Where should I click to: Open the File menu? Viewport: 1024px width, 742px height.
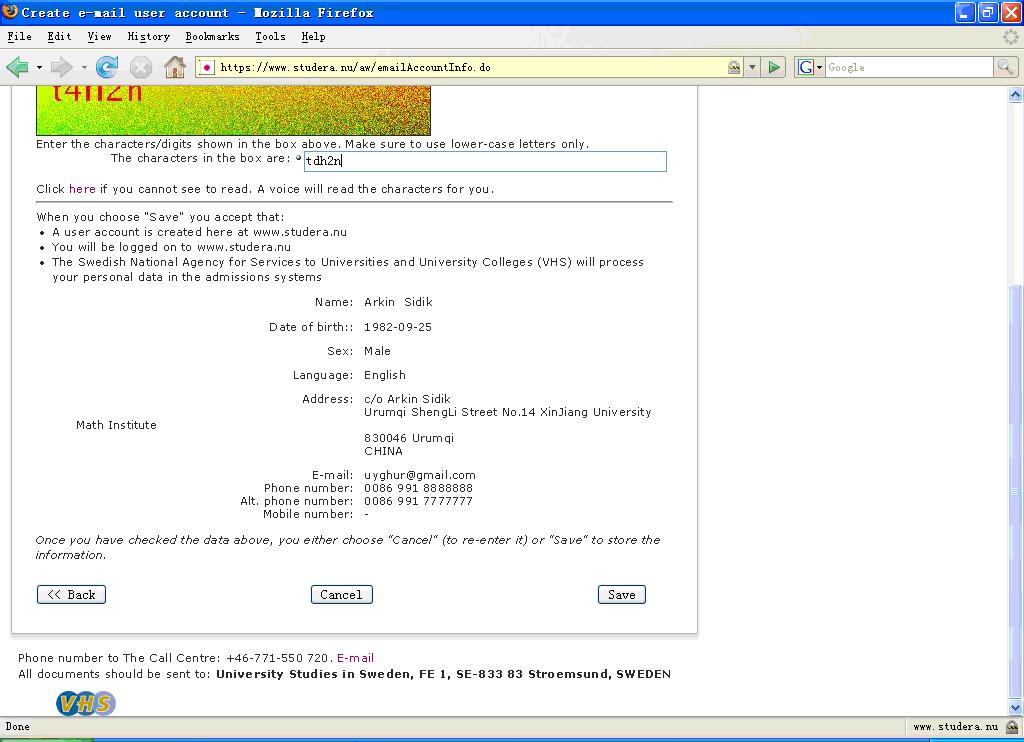click(20, 37)
